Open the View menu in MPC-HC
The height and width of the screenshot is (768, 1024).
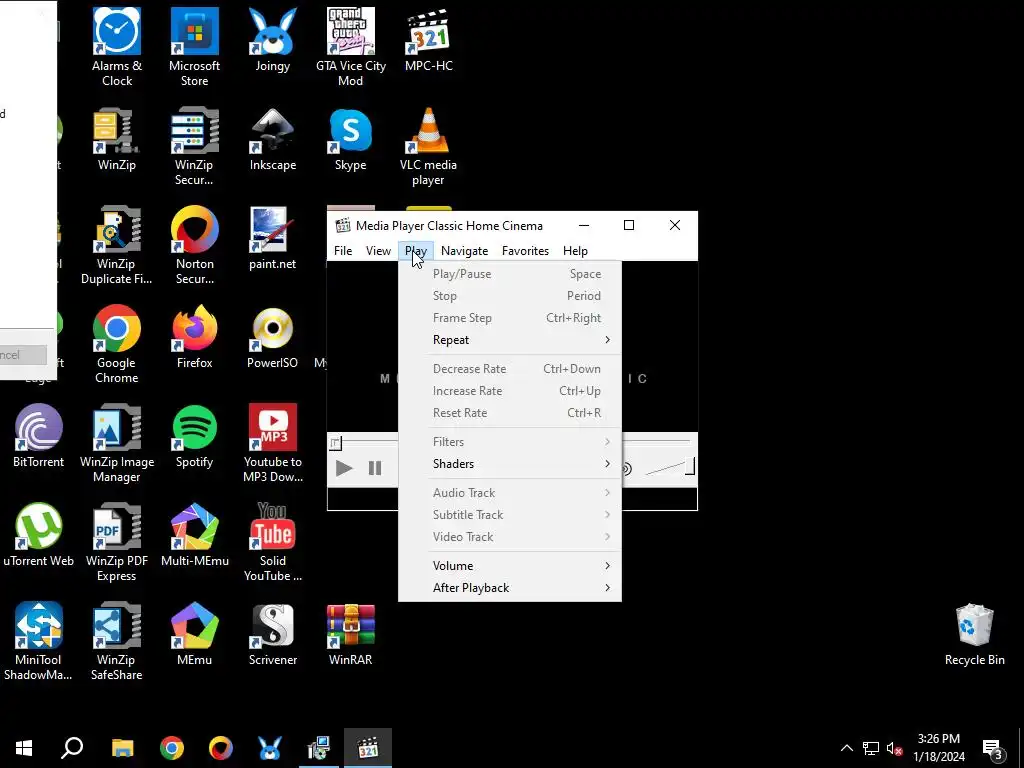[378, 251]
